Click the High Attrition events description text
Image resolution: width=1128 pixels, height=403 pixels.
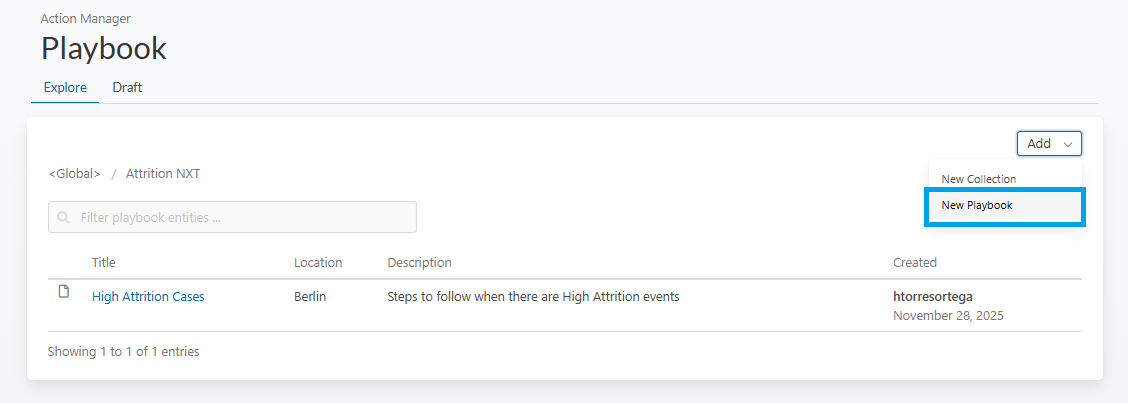533,296
